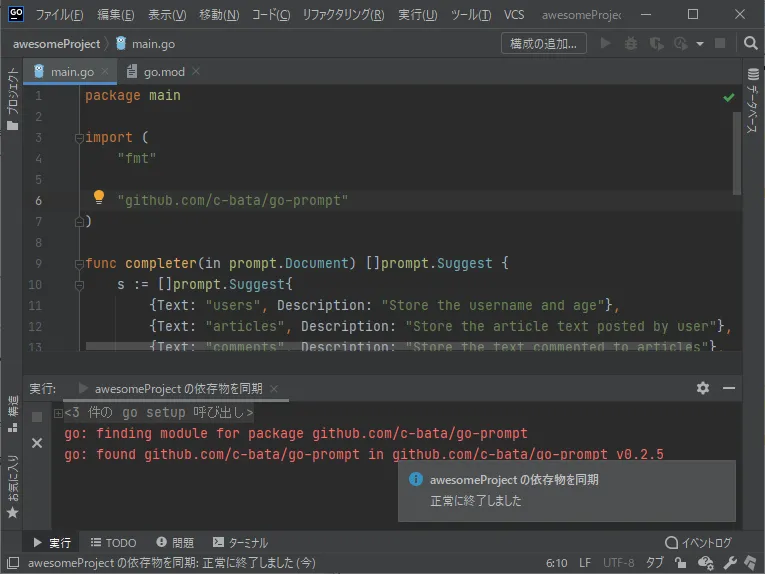765x574 pixels.
Task: Click the green inspection checkmark icon
Action: [728, 97]
